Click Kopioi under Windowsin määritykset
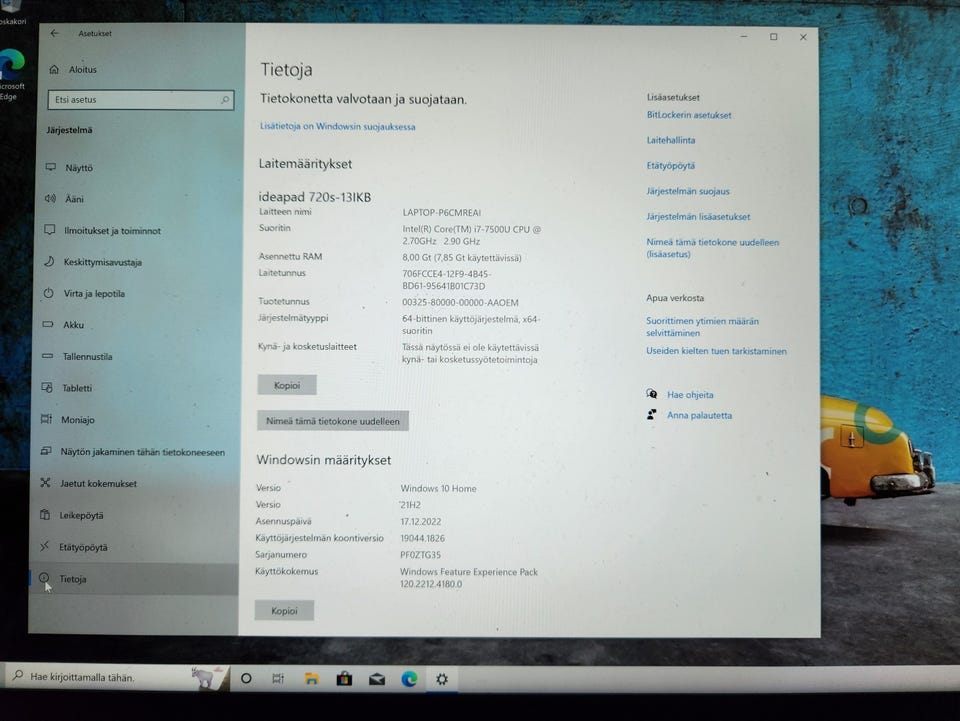 [284, 611]
